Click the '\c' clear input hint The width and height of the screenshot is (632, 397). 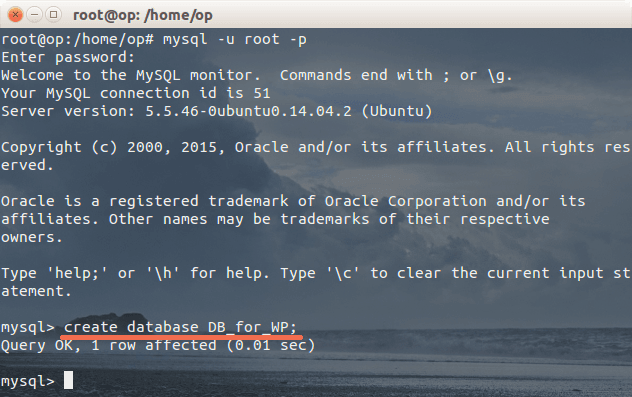(343, 273)
